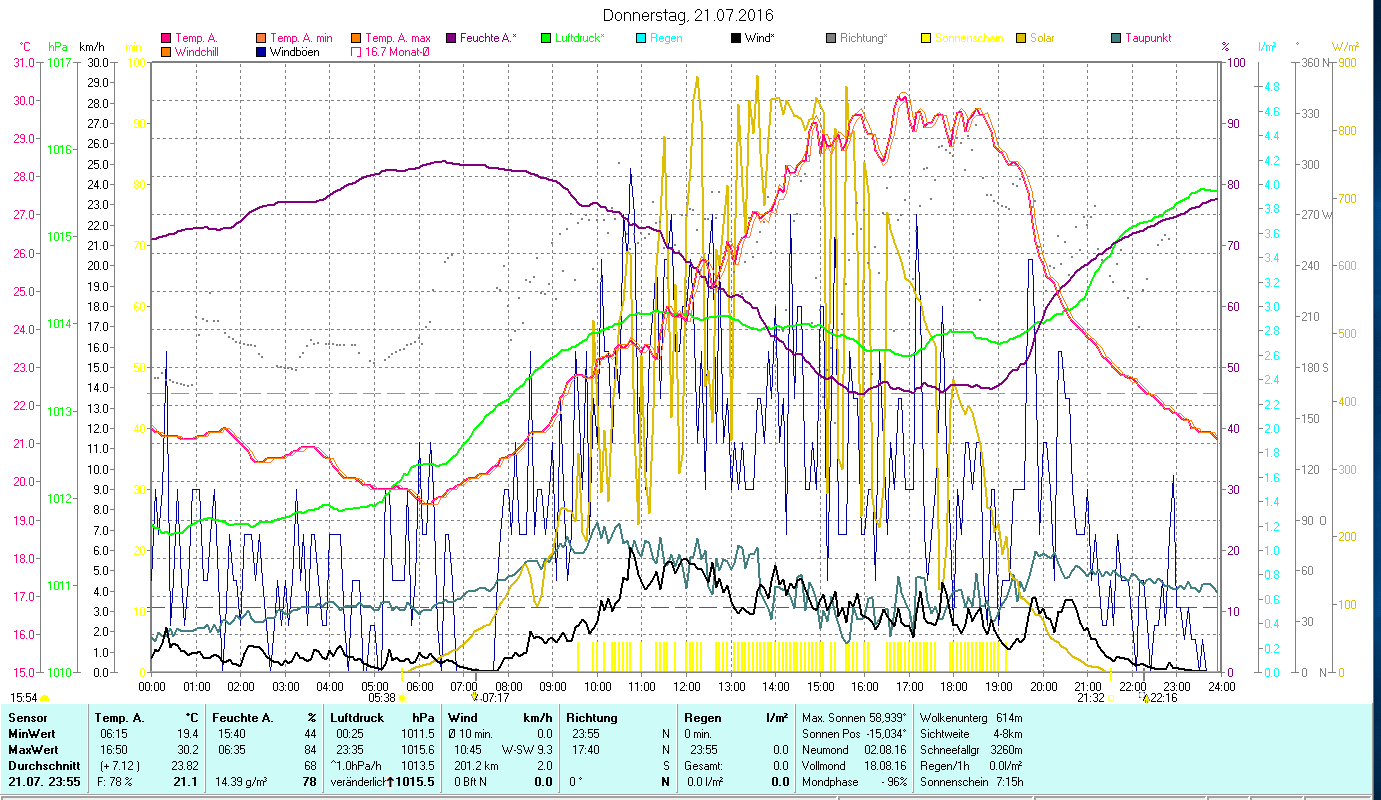Viewport: 1381px width, 800px height.
Task: Click the chart title Donnerstag, 21.07.2016
Action: pyautogui.click(x=689, y=15)
